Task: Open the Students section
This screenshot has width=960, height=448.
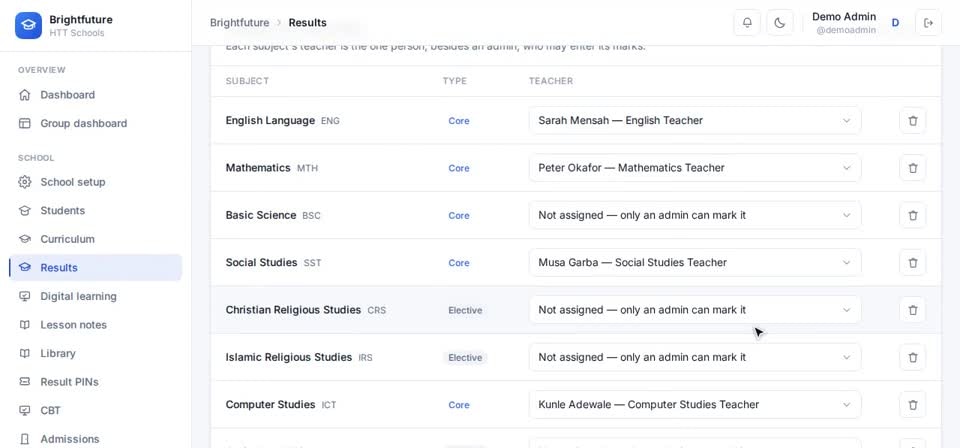Action: coord(96,211)
